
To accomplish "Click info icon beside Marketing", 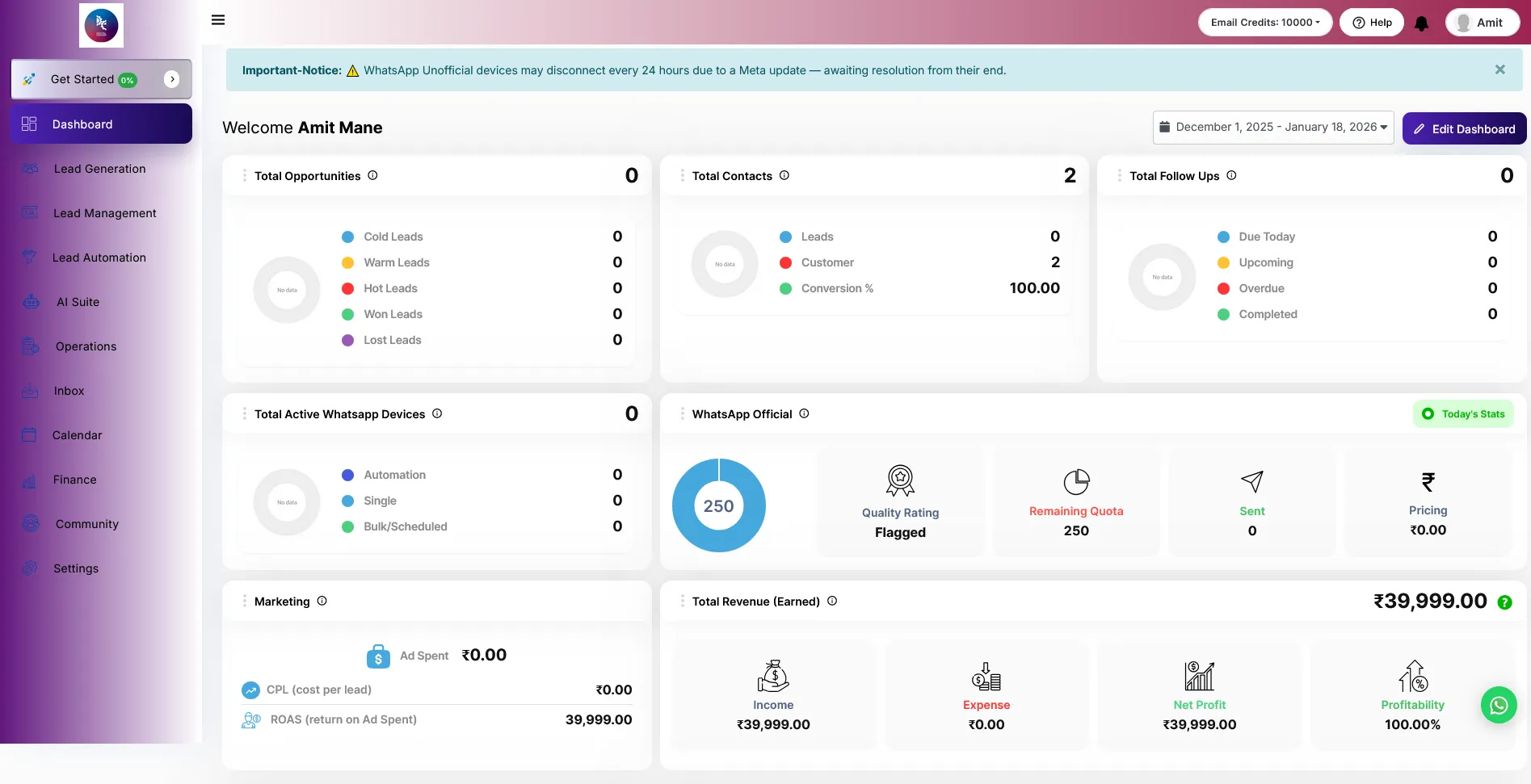I will (322, 601).
